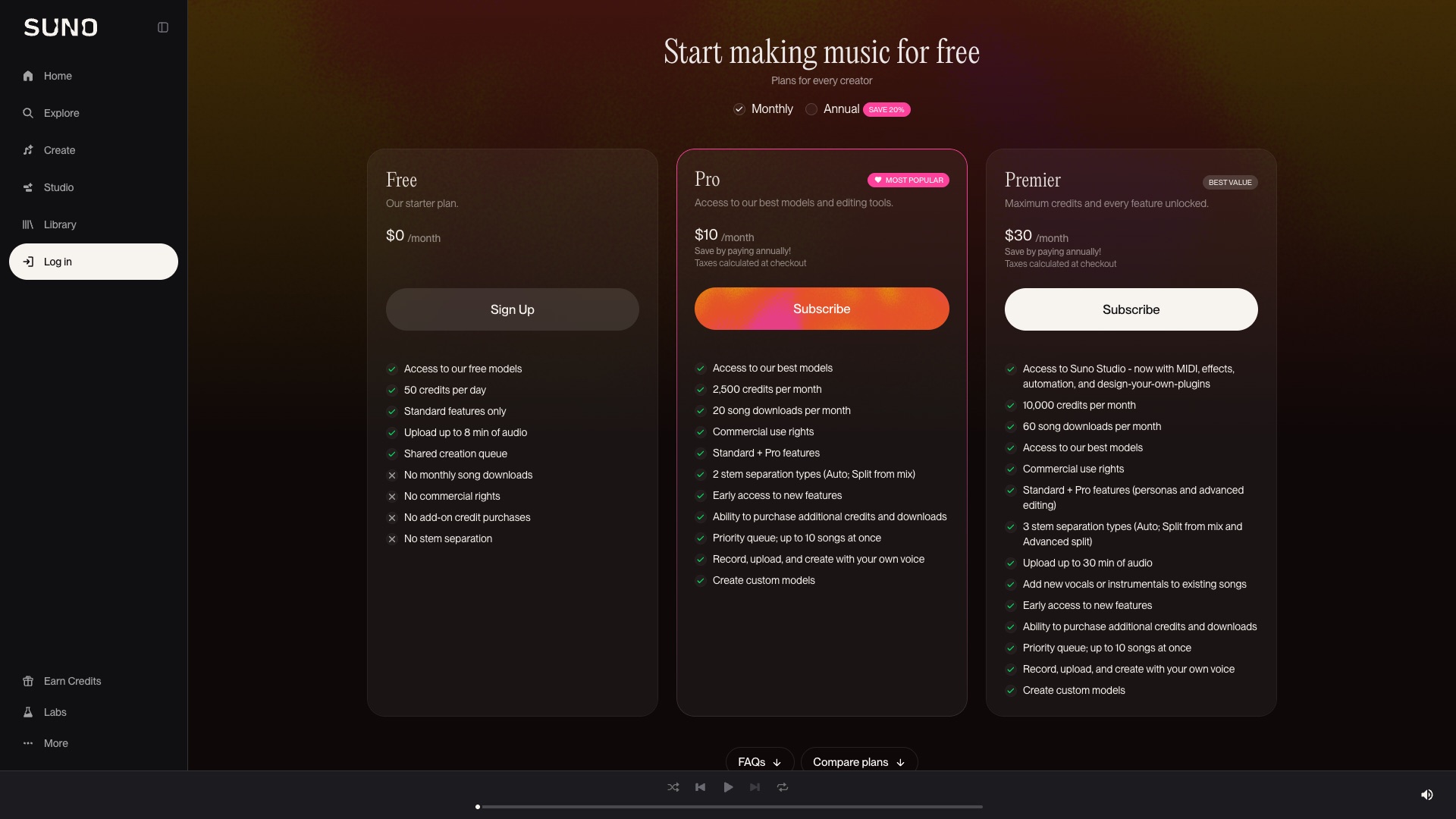Click the Create music note icon
This screenshot has height=819, width=1456.
coord(28,150)
